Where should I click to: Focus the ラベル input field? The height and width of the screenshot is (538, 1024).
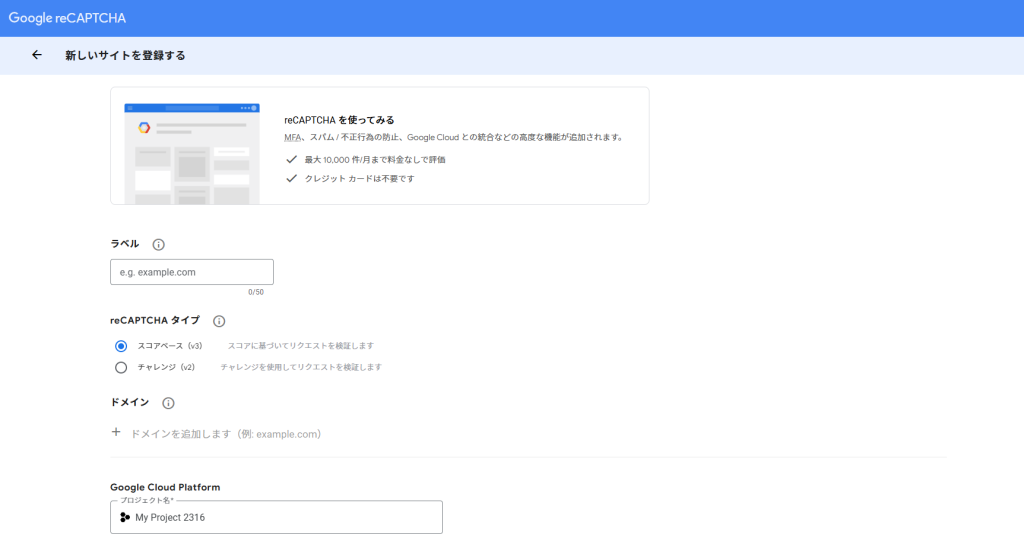coord(192,272)
